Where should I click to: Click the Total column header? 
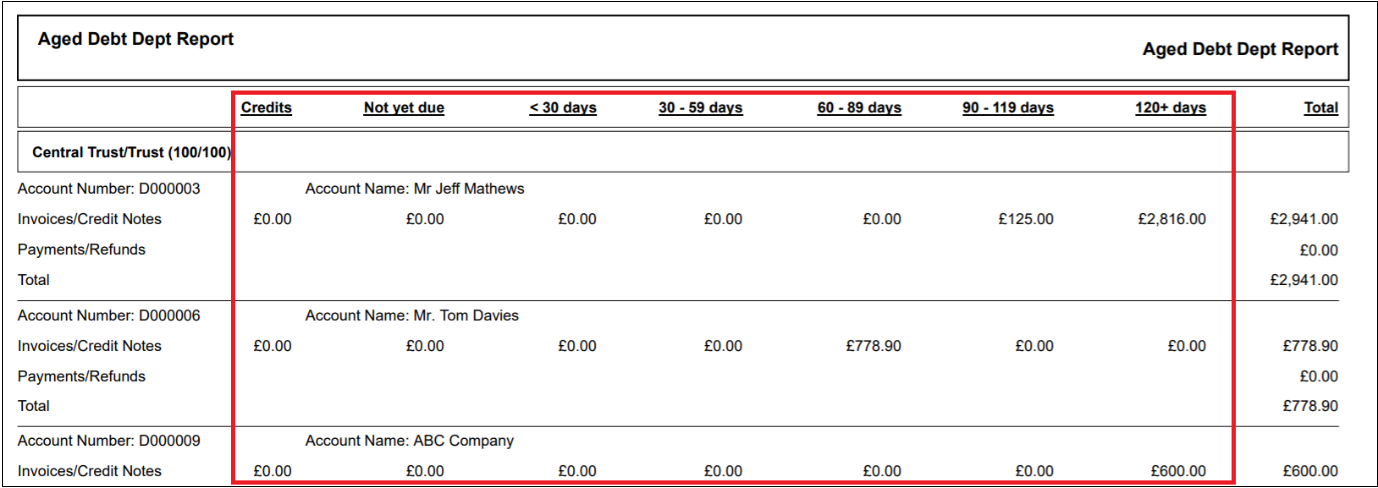(x=1321, y=108)
